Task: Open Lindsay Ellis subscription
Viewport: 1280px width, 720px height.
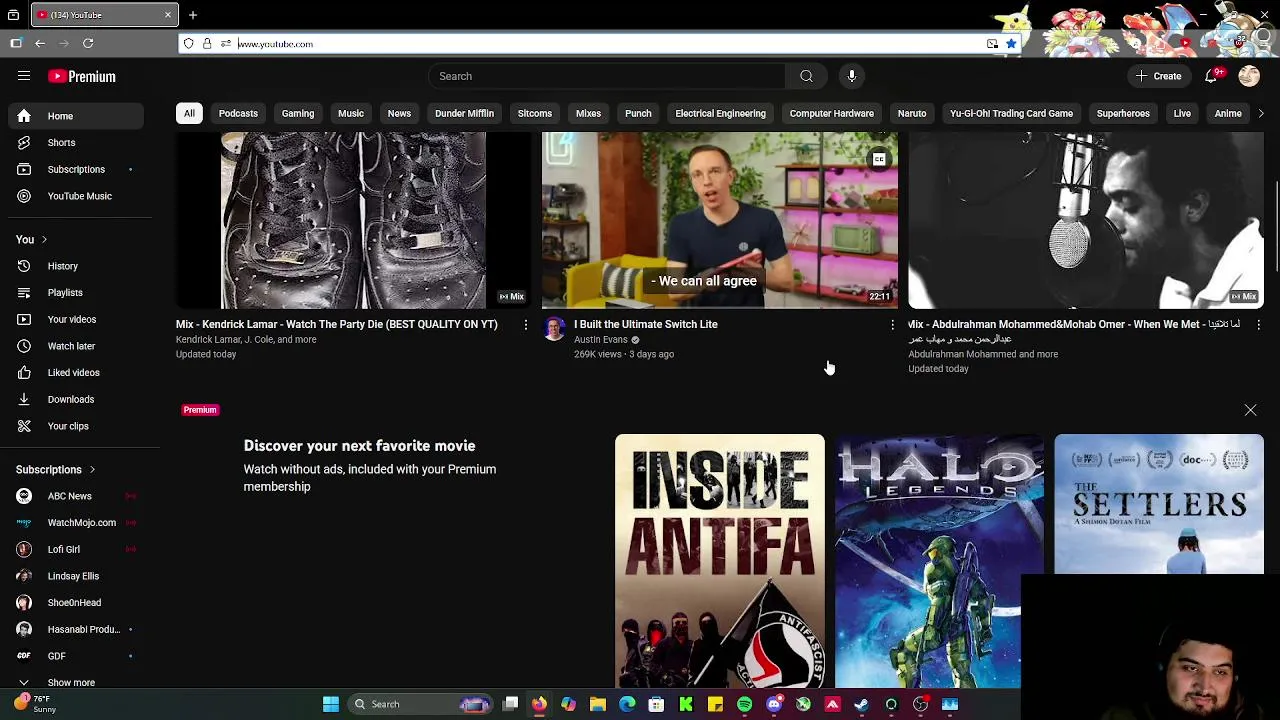Action: [76, 576]
